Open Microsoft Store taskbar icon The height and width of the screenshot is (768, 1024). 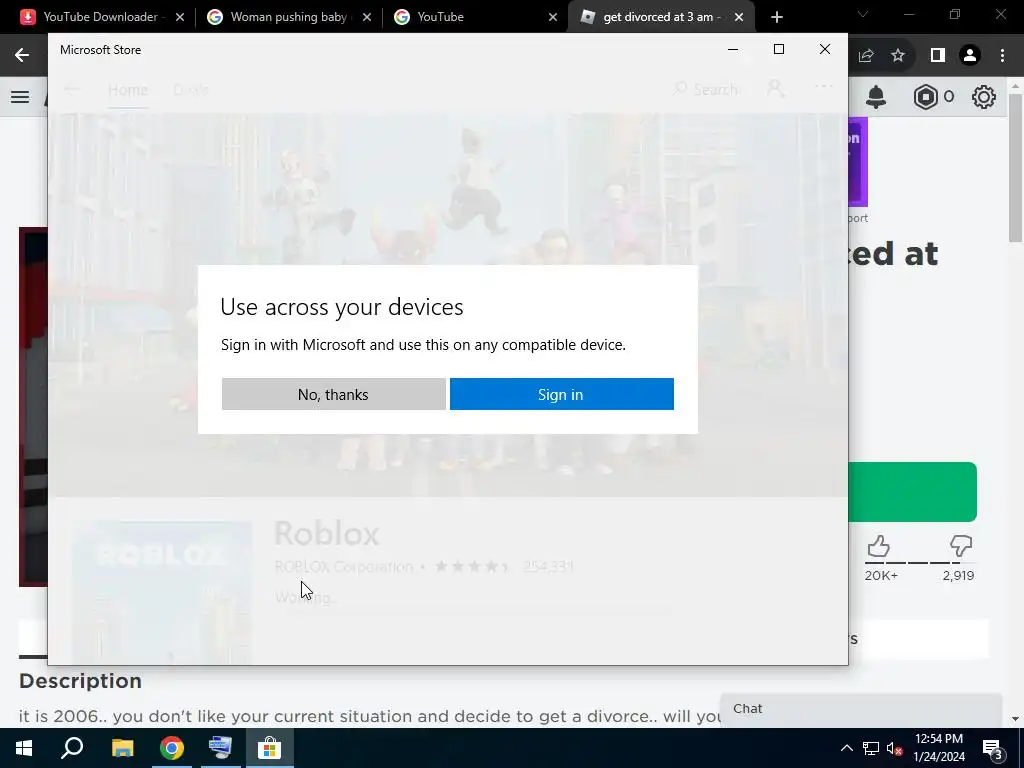(269, 748)
